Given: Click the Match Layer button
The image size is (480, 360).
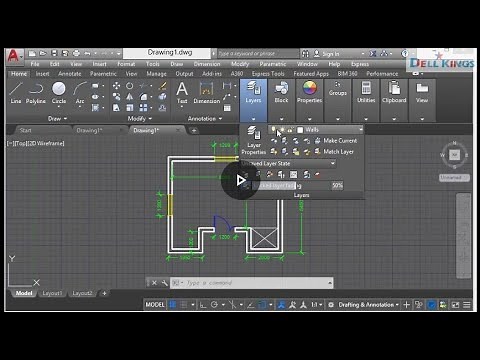Looking at the screenshot, I should [334, 152].
